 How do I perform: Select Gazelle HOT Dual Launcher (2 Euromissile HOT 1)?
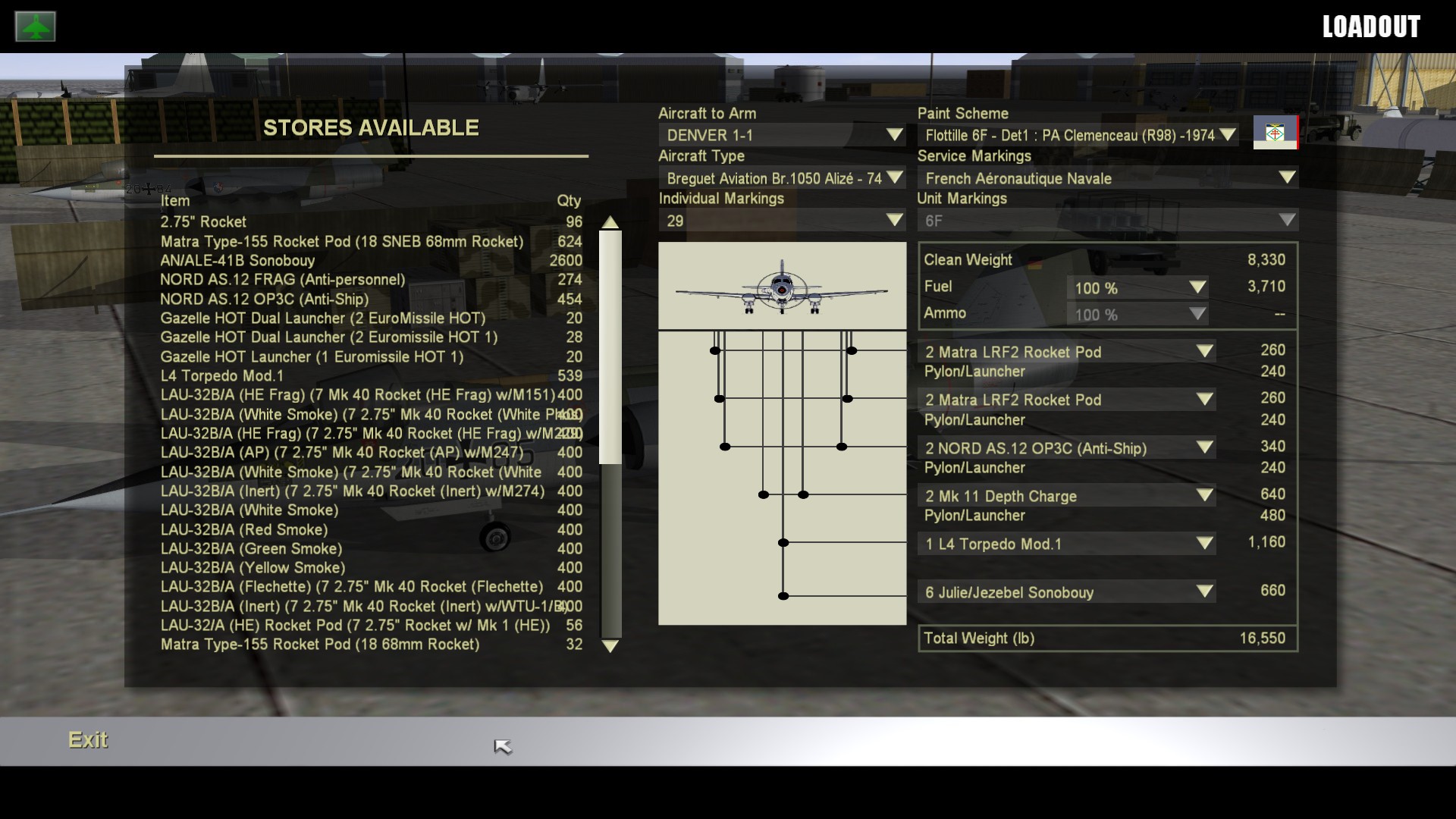coord(372,337)
